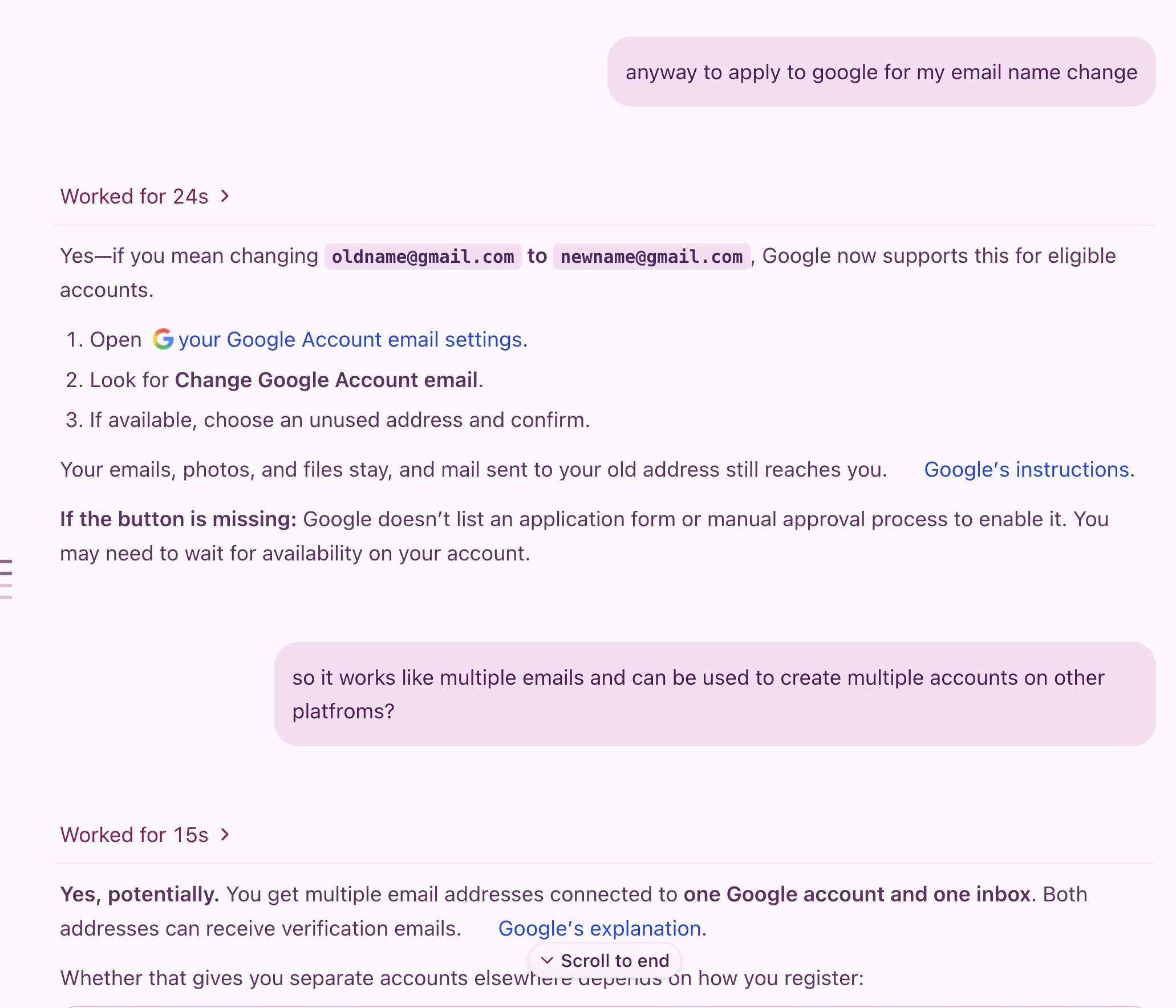Click the Scroll to end button
Screen dimensions: 1176x1008
[x=605, y=961]
